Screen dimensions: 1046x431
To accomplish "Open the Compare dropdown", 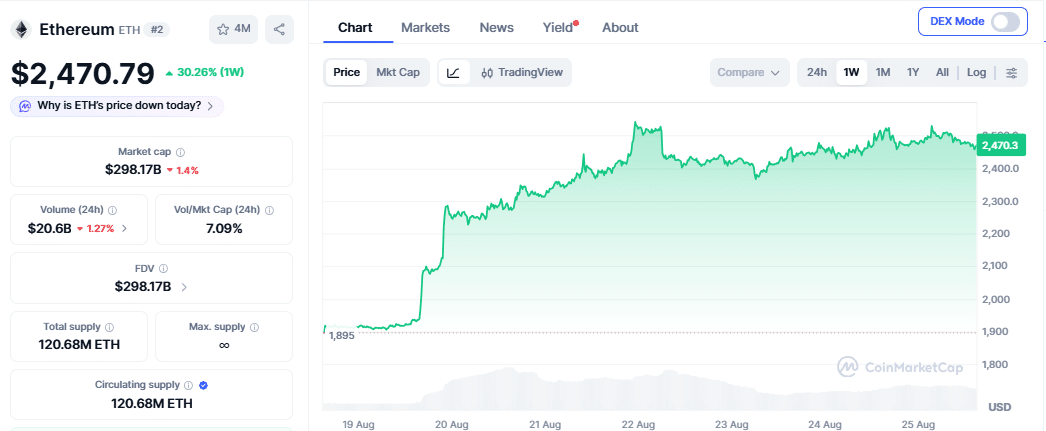I will pyautogui.click(x=749, y=72).
